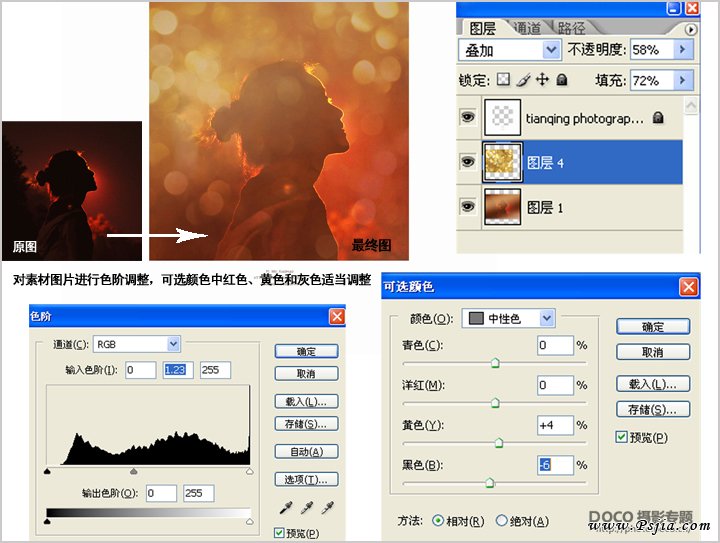The height and width of the screenshot is (543, 720).
Task: Click 黄色 yellow slider handle
Action: 499,443
